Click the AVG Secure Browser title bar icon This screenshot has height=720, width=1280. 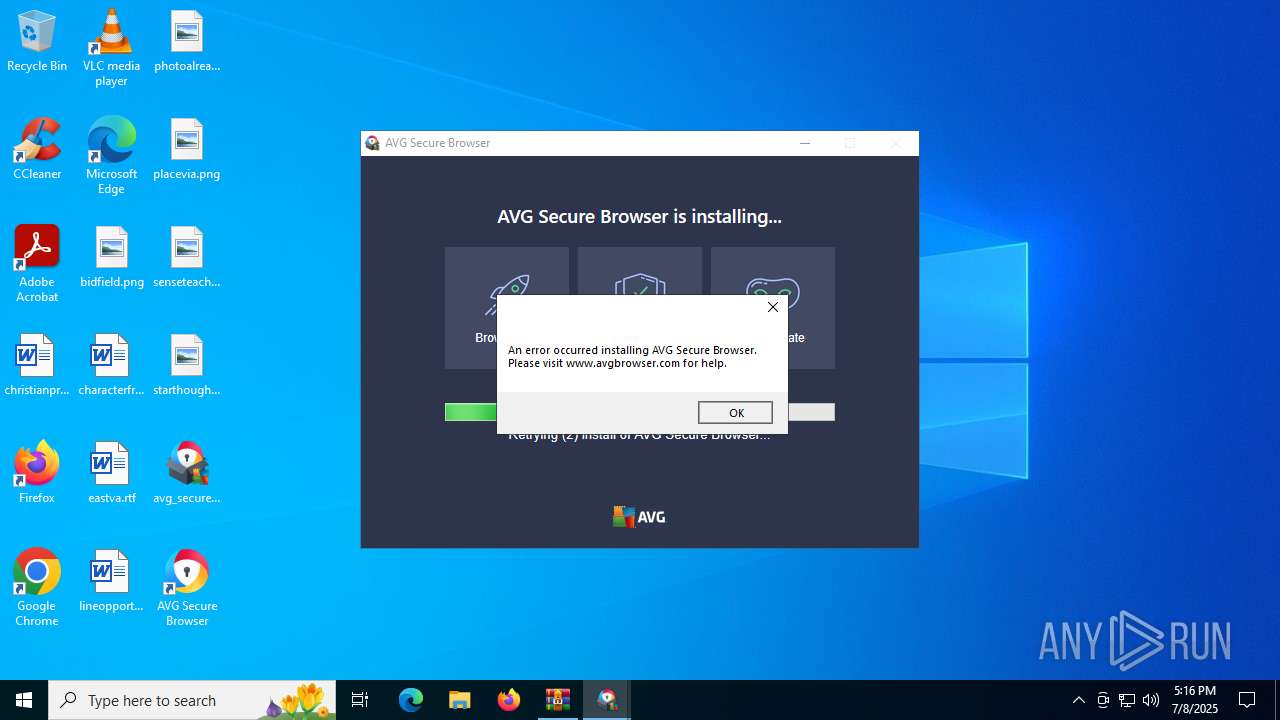tap(373, 143)
